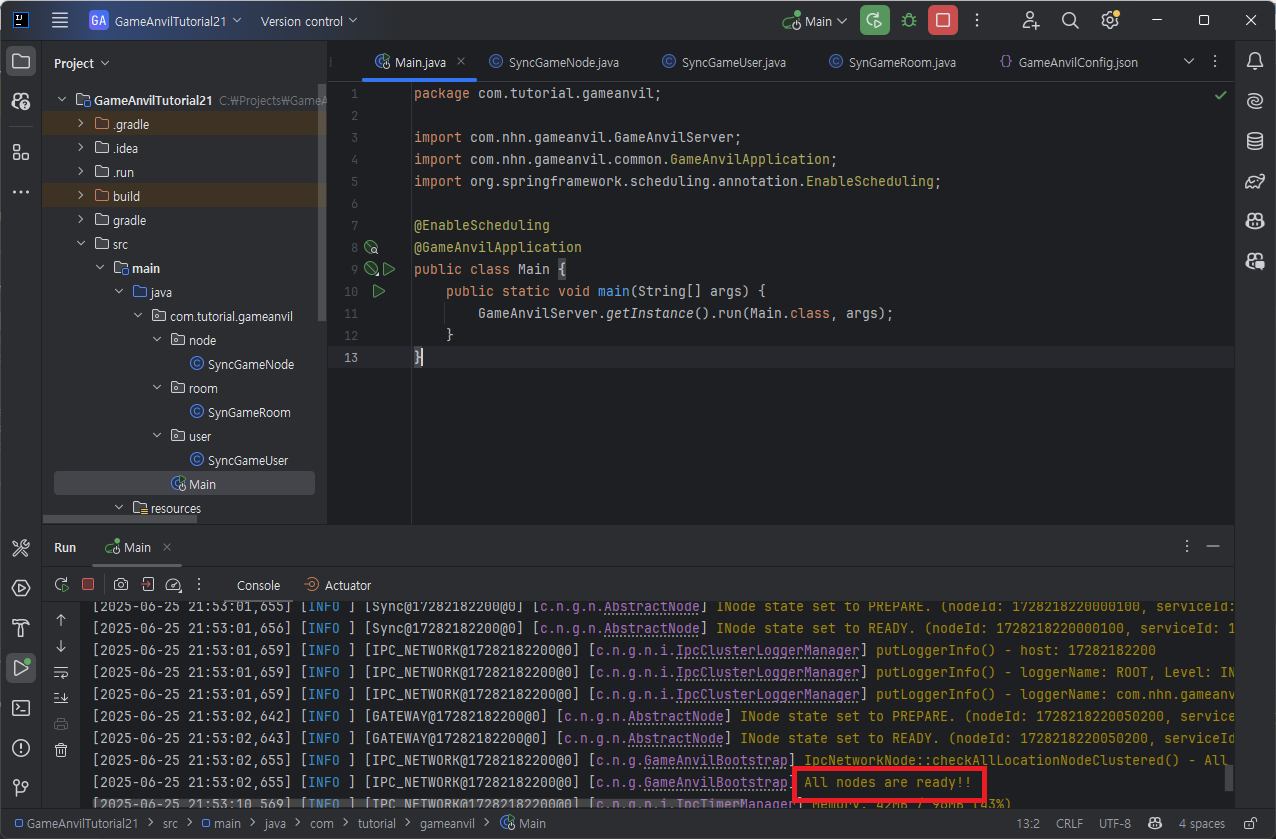Open the Notifications bell panel

[x=1254, y=62]
